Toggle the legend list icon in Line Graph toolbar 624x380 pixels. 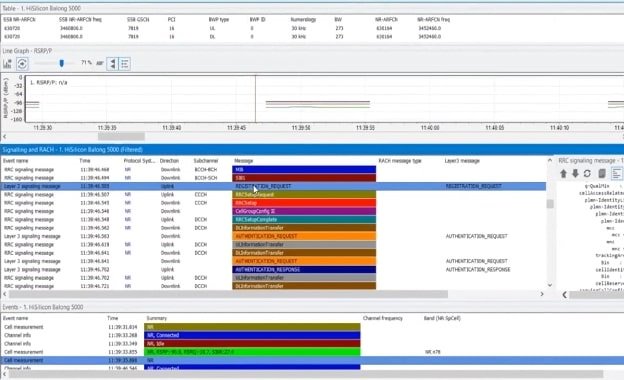point(125,64)
